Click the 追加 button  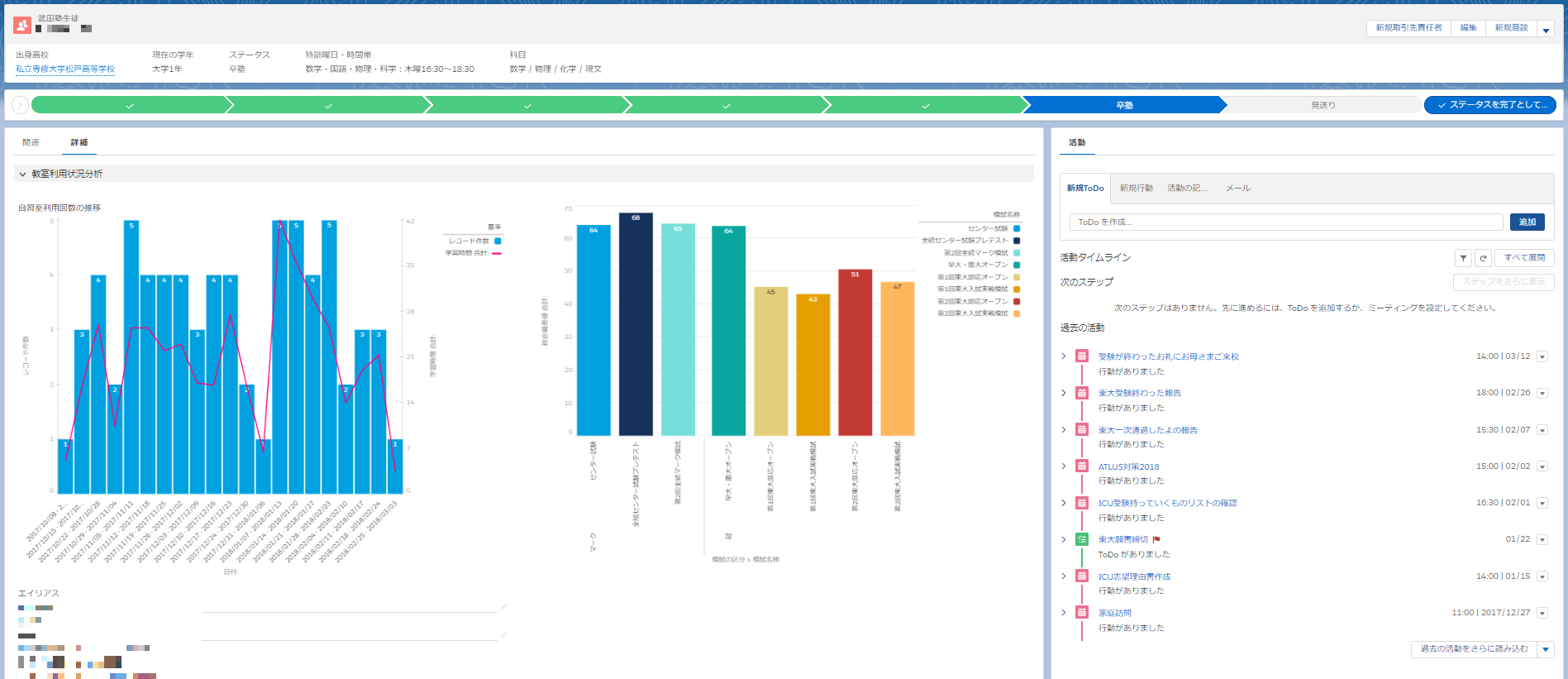tap(1527, 222)
